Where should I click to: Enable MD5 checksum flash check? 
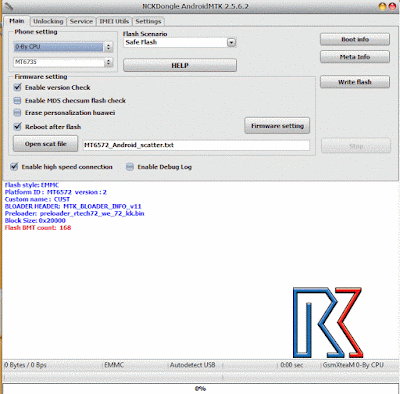click(17, 101)
